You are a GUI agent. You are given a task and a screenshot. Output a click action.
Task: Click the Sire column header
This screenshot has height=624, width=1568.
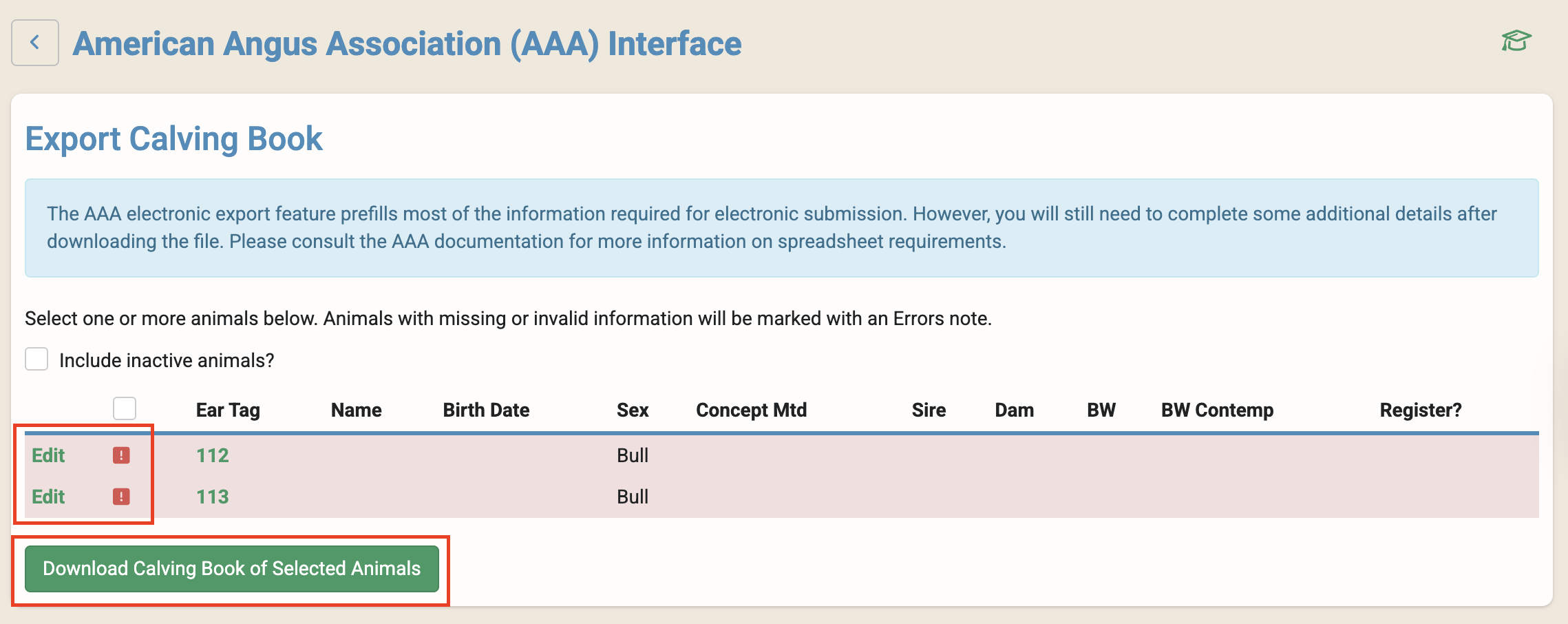[x=929, y=410]
